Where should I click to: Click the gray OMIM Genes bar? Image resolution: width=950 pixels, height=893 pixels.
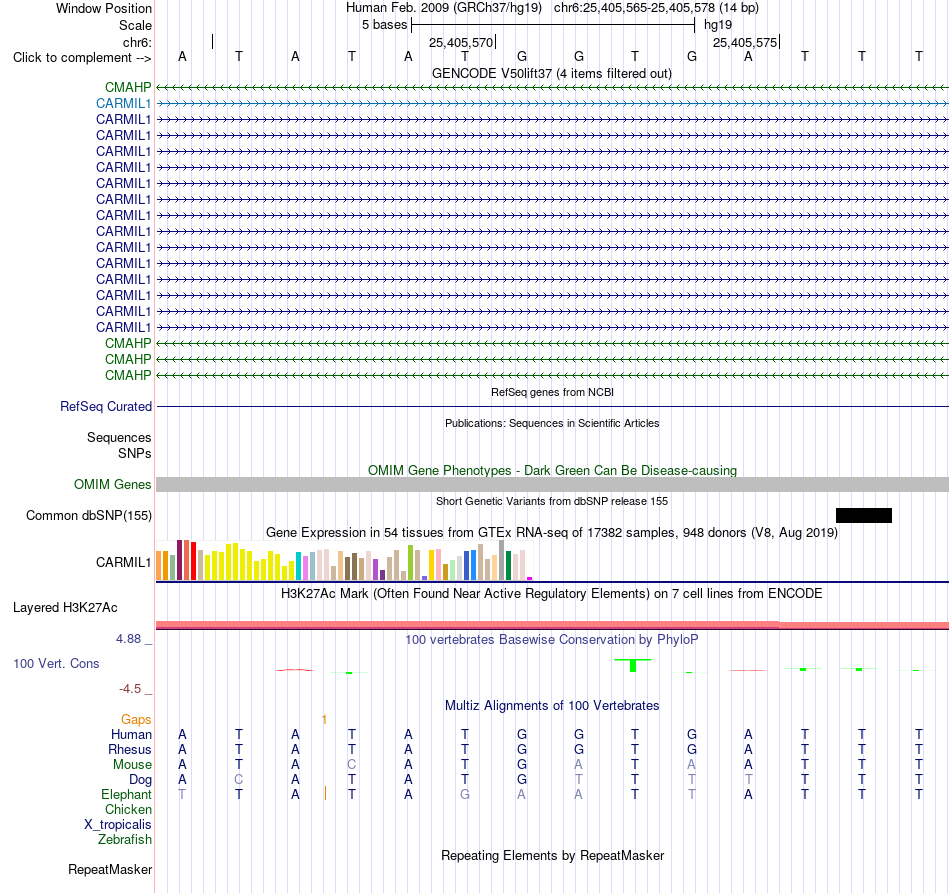[x=552, y=485]
